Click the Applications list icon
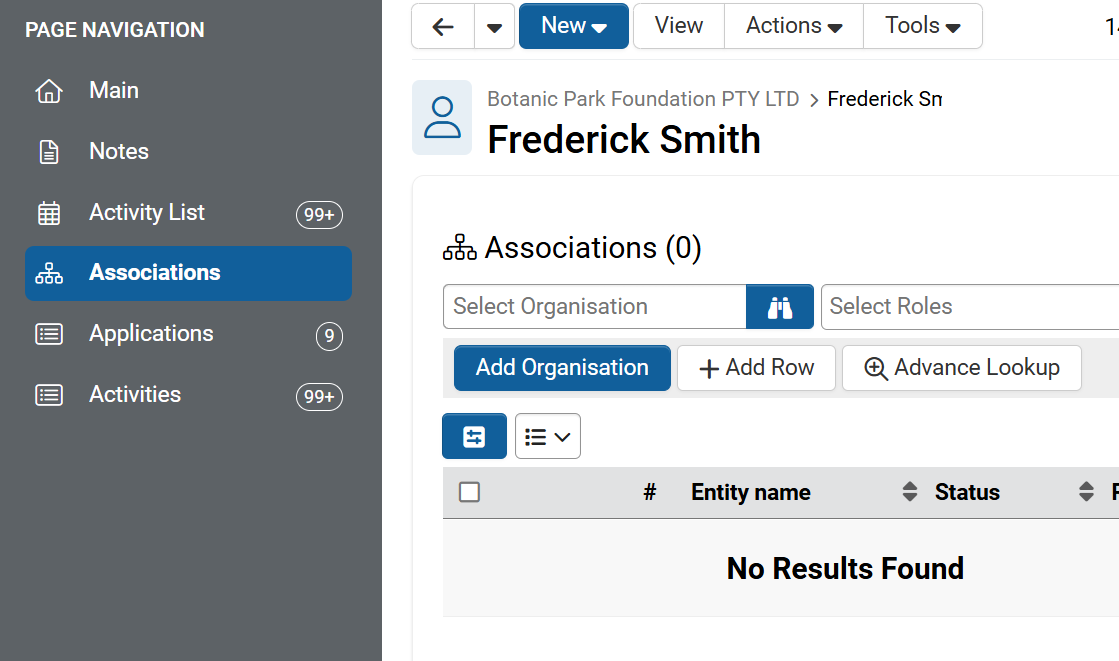Viewport: 1119px width, 661px height. pos(49,334)
